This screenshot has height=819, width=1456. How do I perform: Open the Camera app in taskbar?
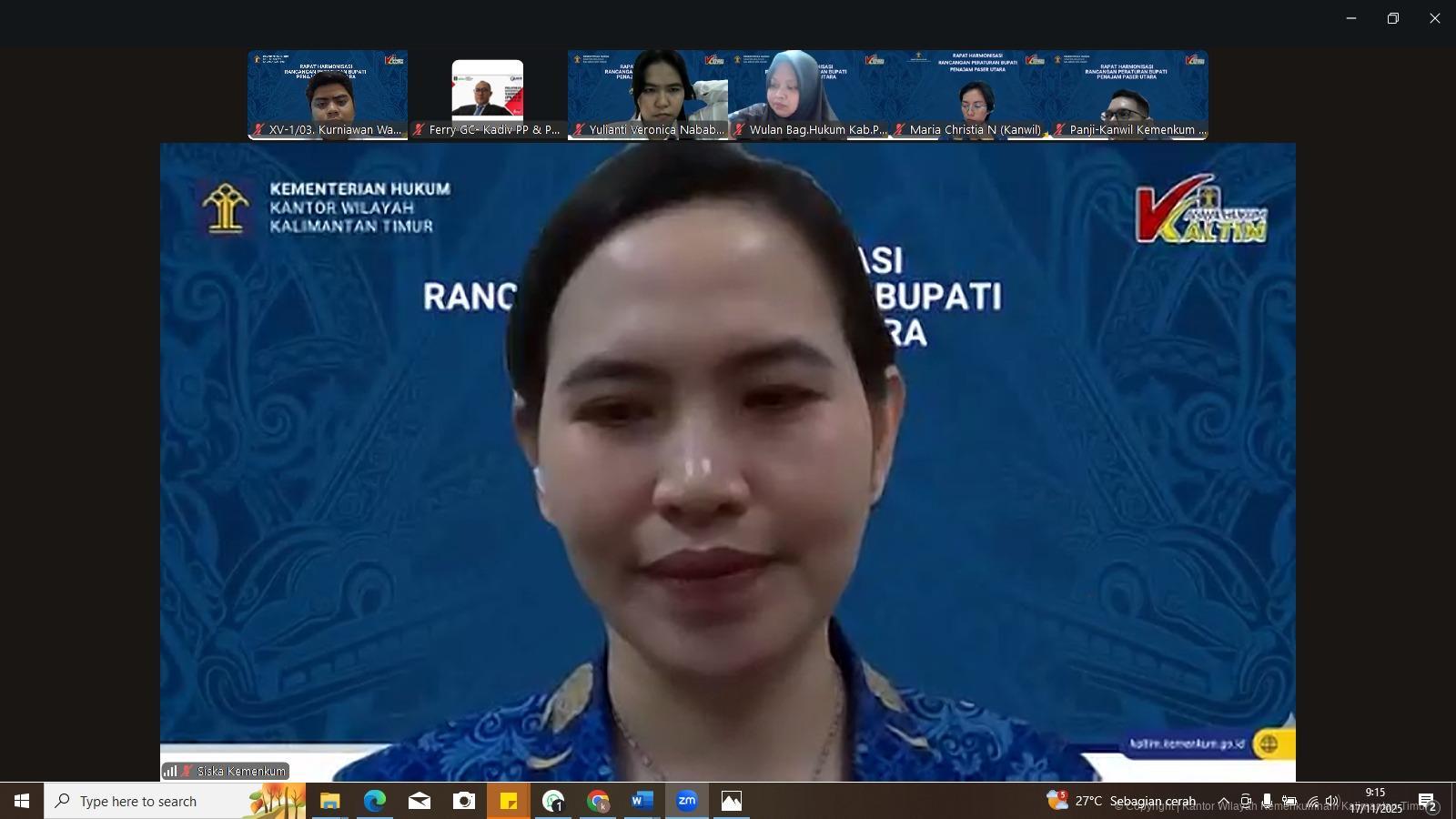[x=464, y=801]
